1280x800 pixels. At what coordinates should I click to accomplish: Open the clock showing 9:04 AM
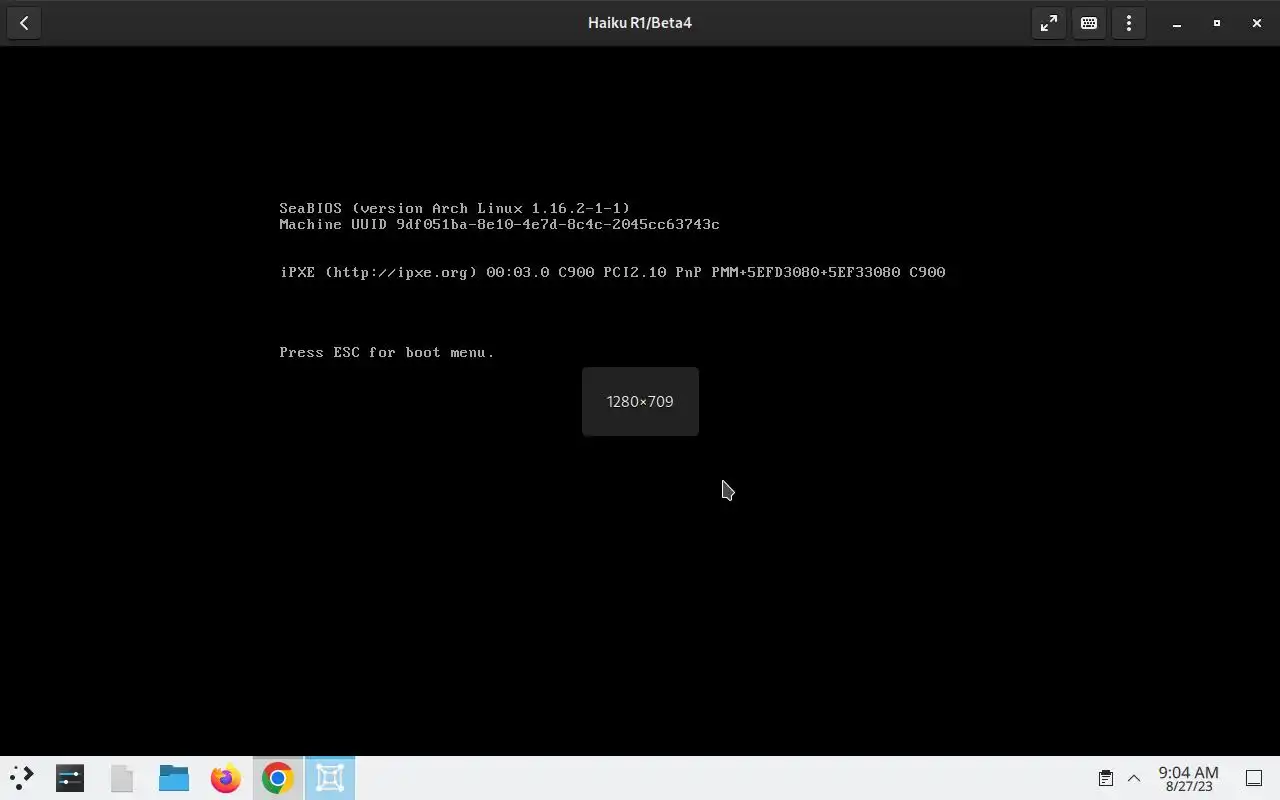tap(1188, 779)
